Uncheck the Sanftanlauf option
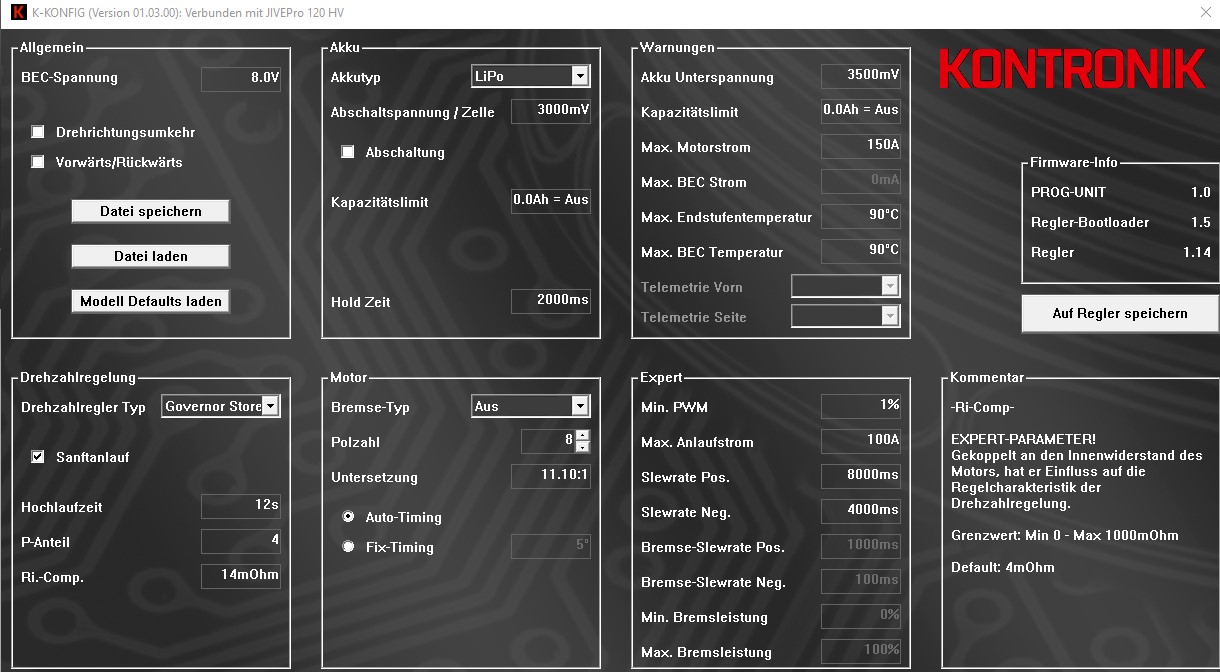Viewport: 1220px width, 672px height. 38,457
